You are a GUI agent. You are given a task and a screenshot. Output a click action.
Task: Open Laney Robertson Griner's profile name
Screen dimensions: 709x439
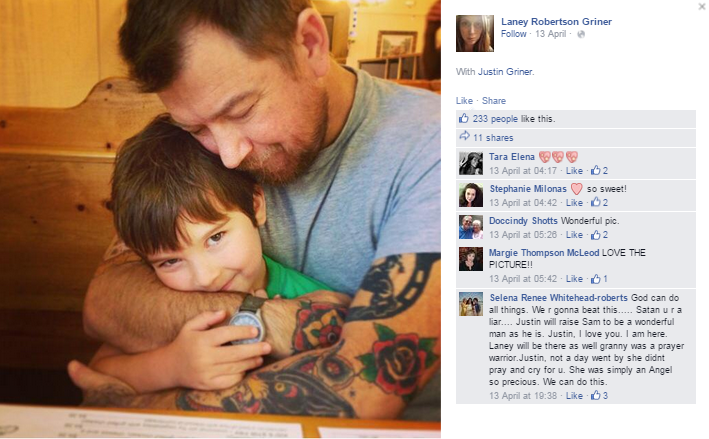coord(556,22)
